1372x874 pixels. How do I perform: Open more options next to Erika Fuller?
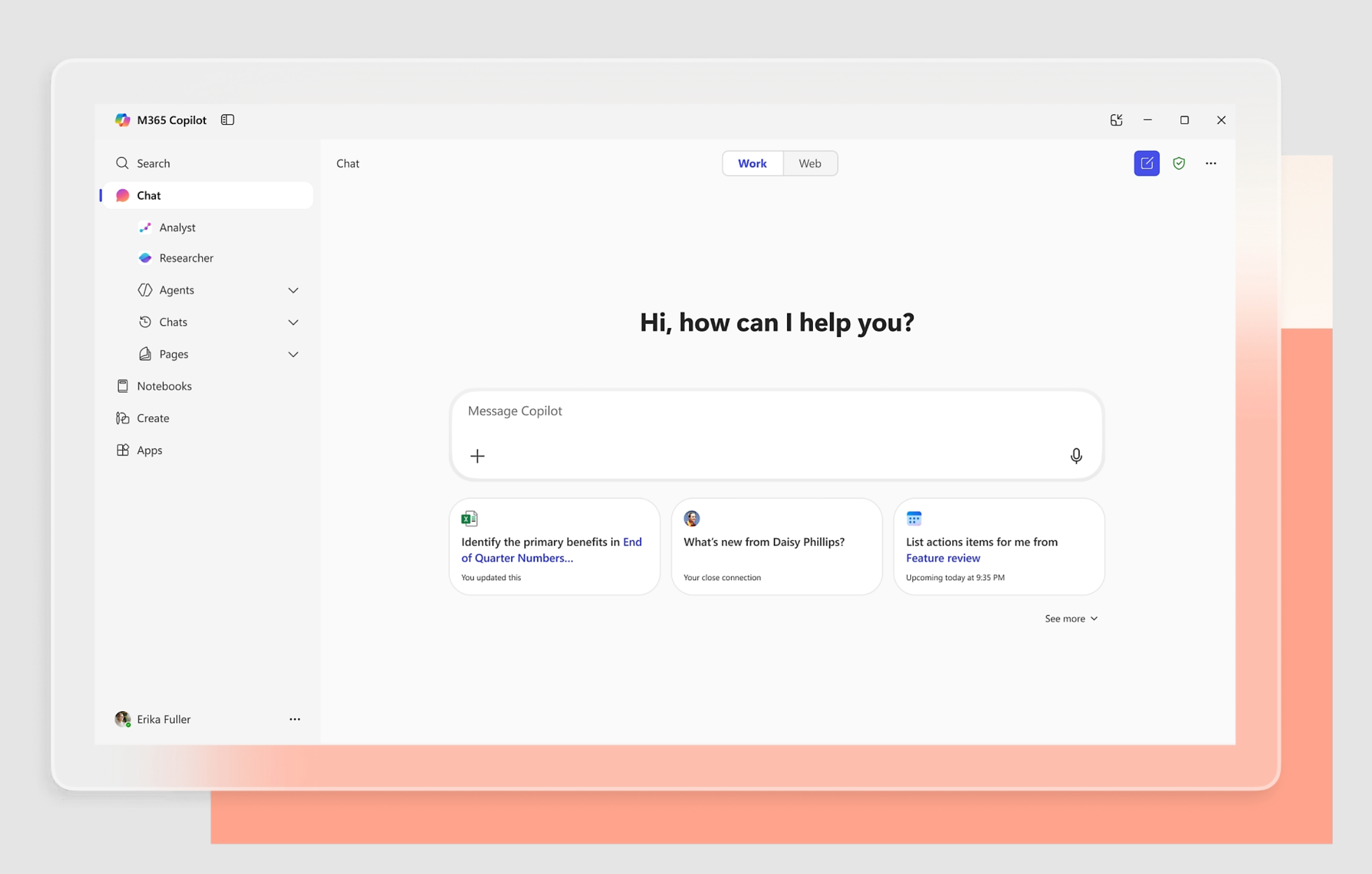[294, 719]
